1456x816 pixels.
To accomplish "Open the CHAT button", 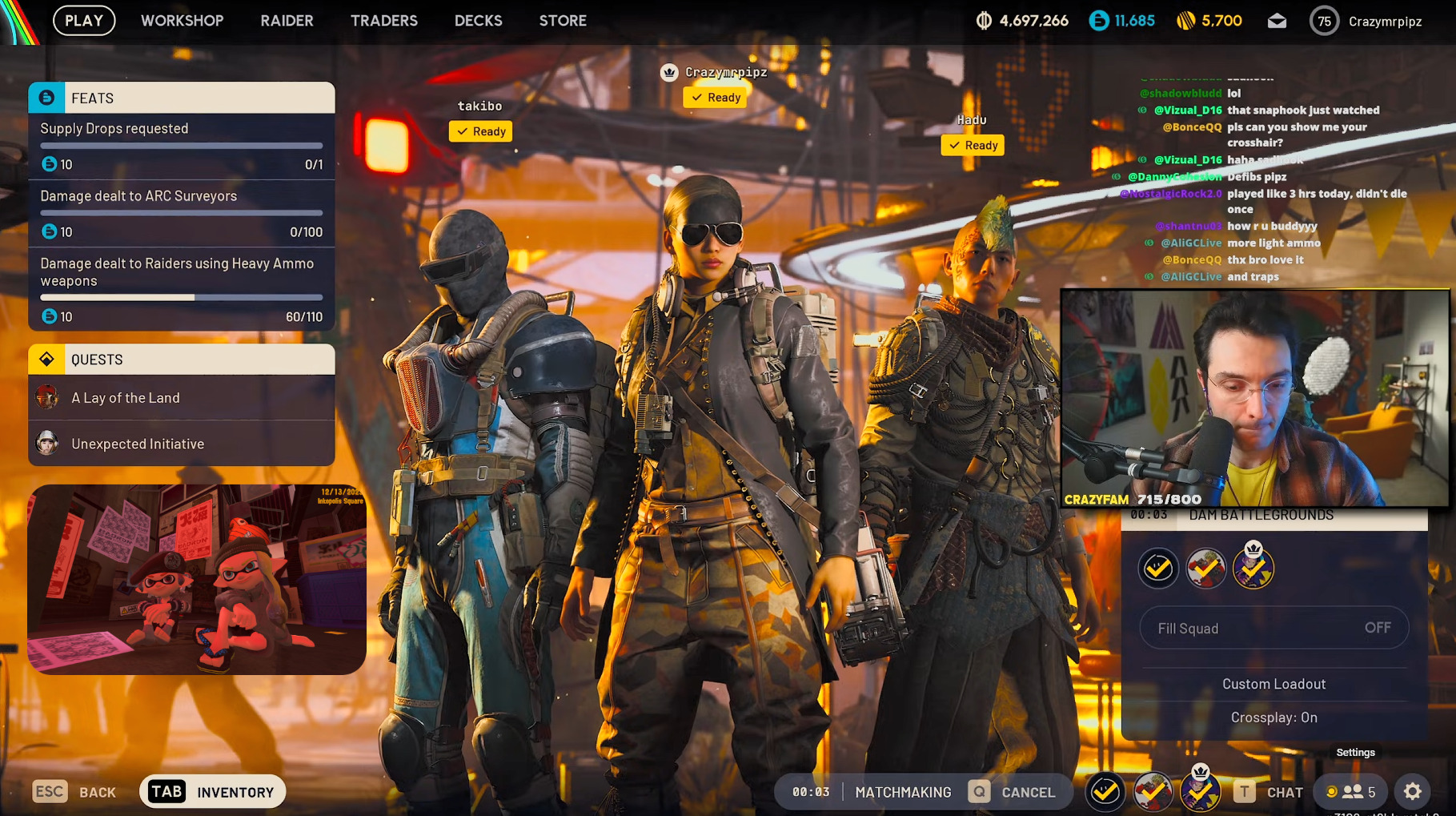I will tap(1285, 792).
